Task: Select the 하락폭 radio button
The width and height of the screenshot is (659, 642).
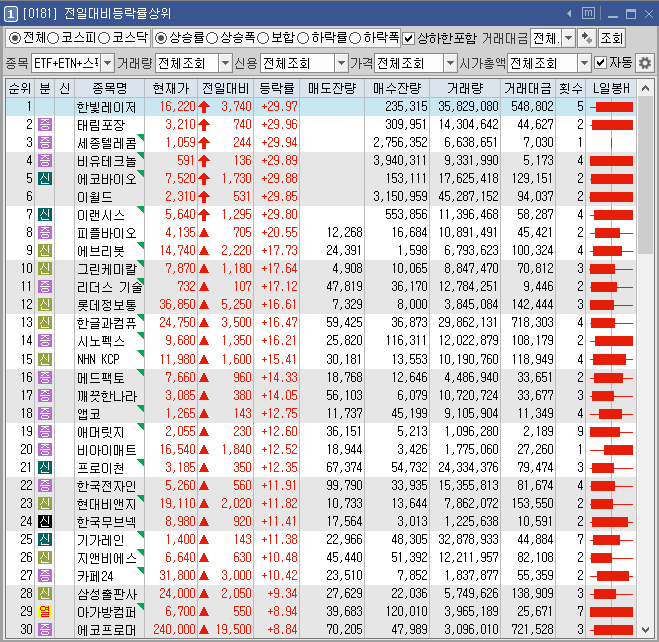Action: click(355, 38)
